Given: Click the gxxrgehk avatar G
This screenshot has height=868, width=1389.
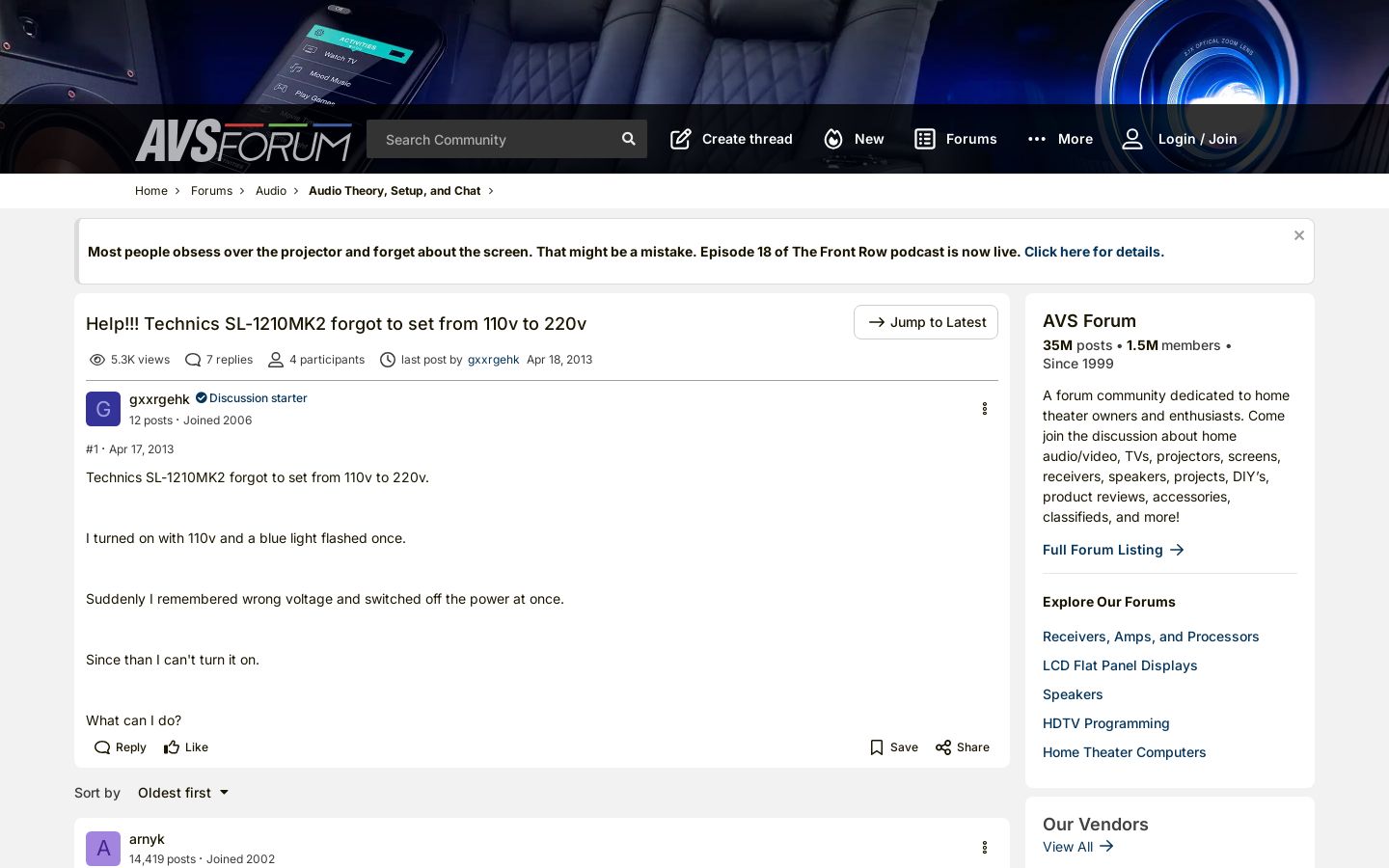Looking at the screenshot, I should tap(103, 409).
